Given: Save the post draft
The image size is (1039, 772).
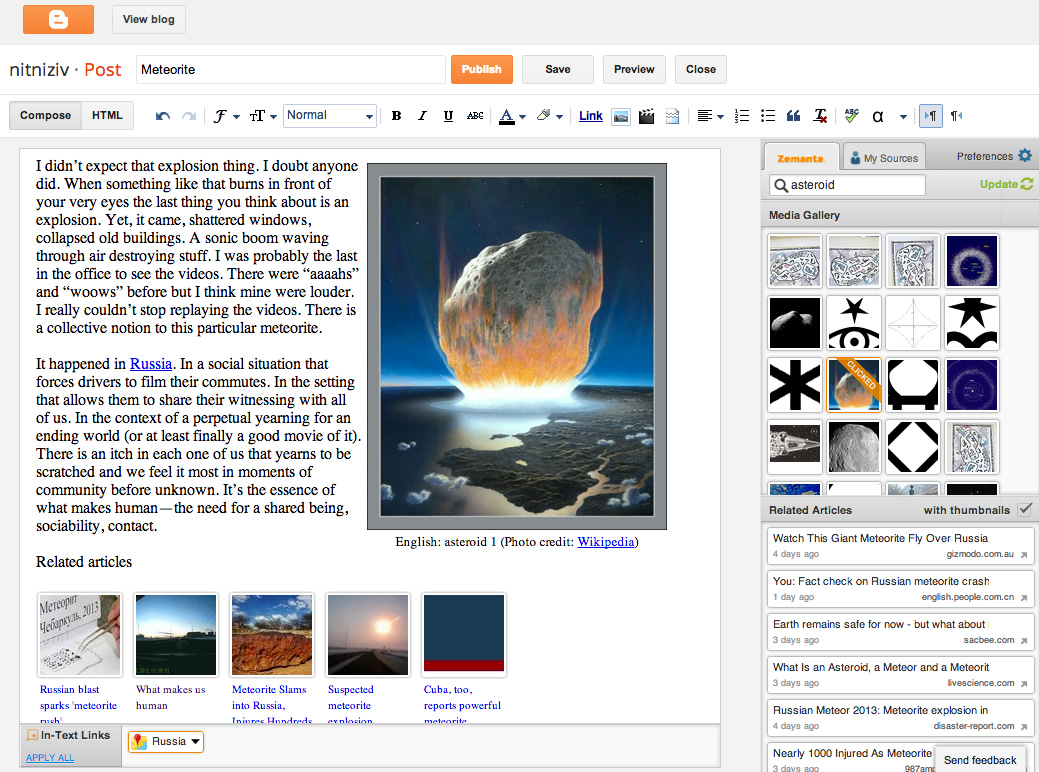Looking at the screenshot, I should [558, 69].
